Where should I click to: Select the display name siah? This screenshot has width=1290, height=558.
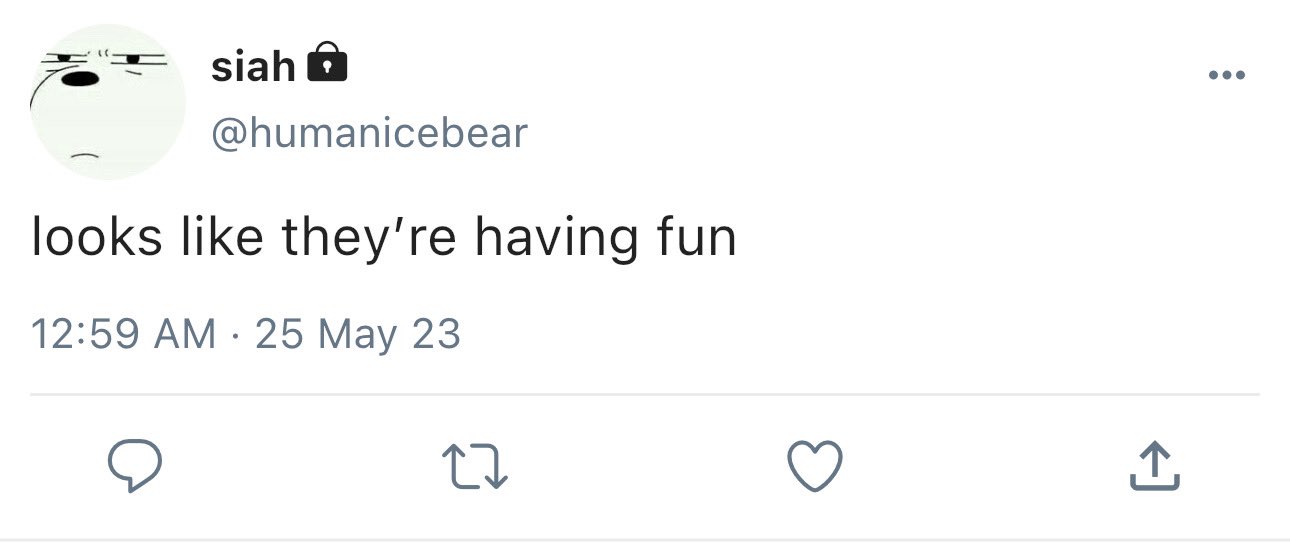coord(253,66)
